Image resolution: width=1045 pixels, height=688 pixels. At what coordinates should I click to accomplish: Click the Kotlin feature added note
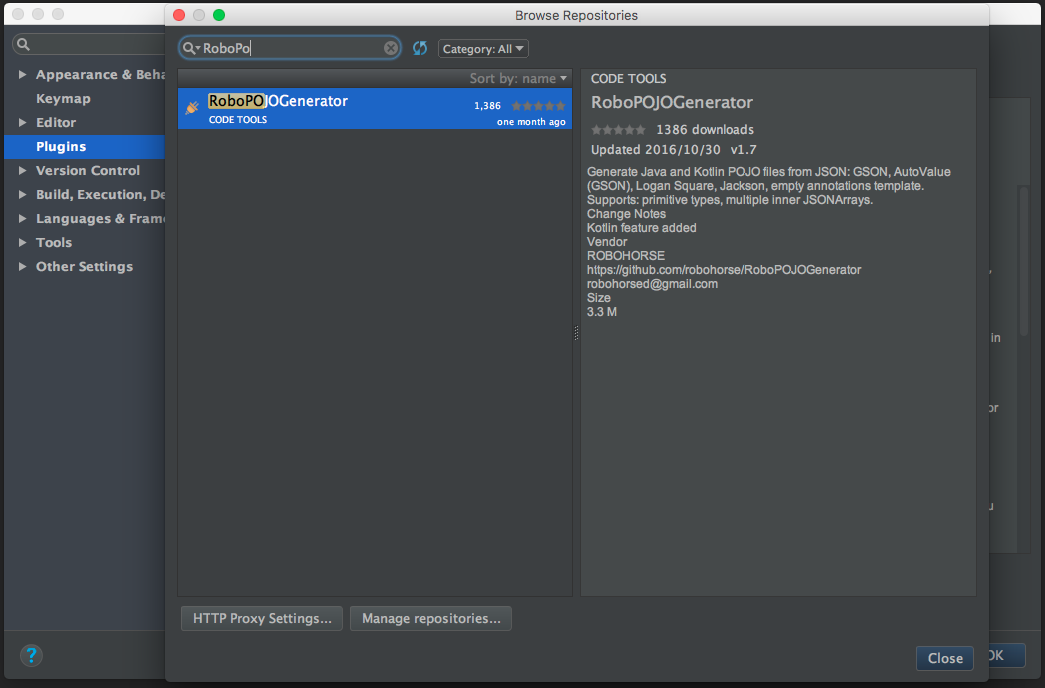pos(642,228)
